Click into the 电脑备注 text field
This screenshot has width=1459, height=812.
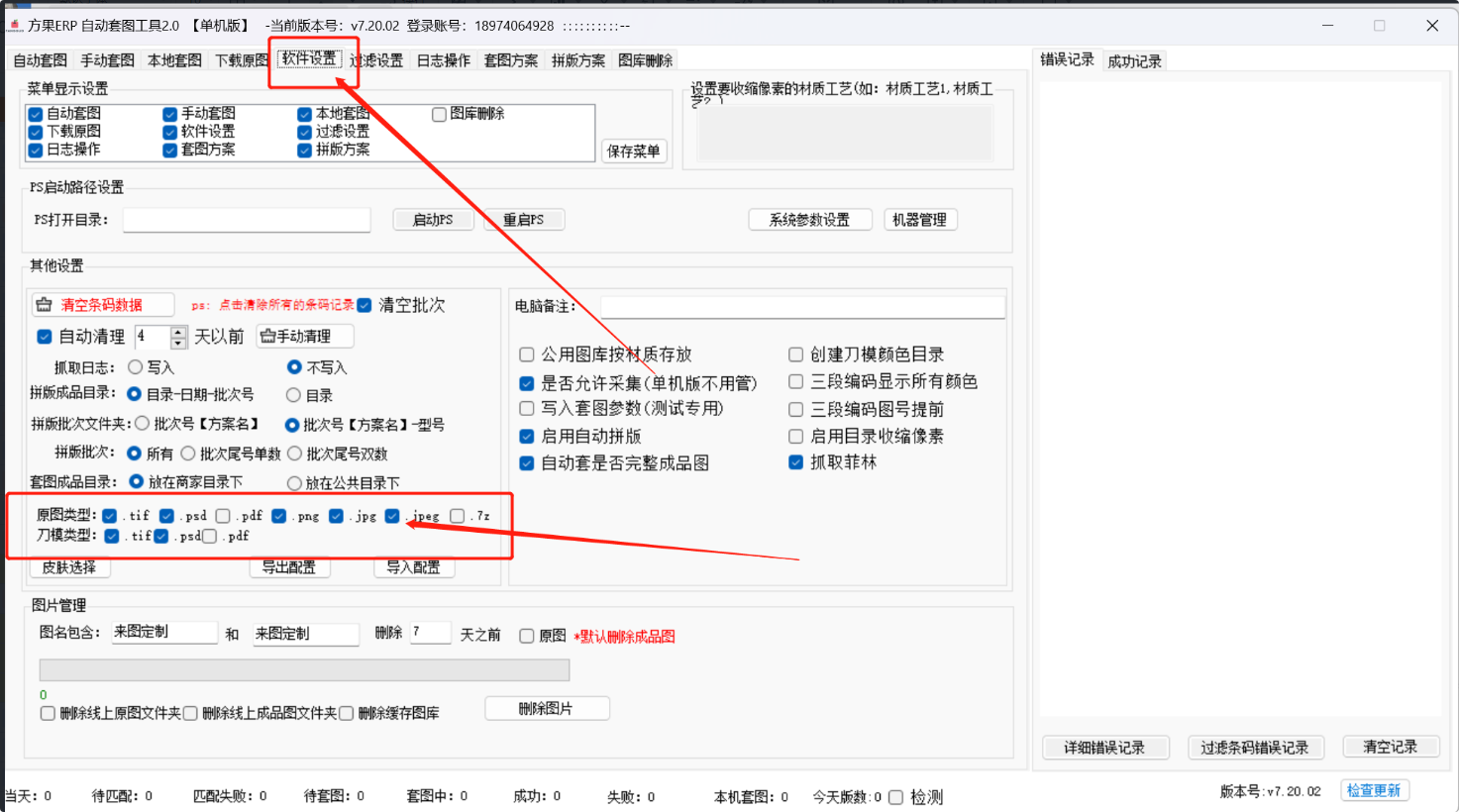click(802, 307)
